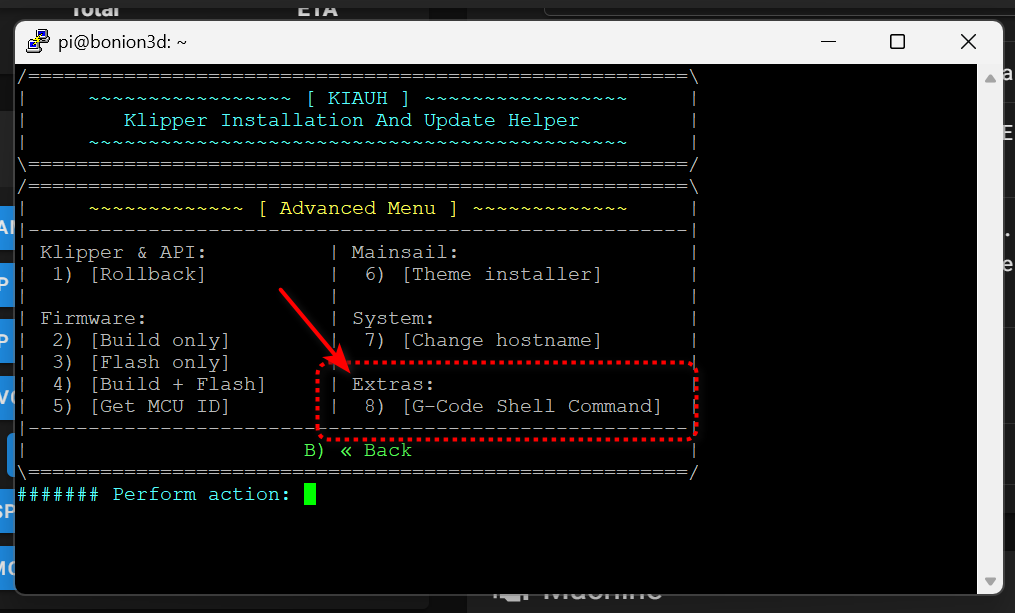Choose the [Build + Flash] entry
This screenshot has width=1015, height=613.
point(177,384)
